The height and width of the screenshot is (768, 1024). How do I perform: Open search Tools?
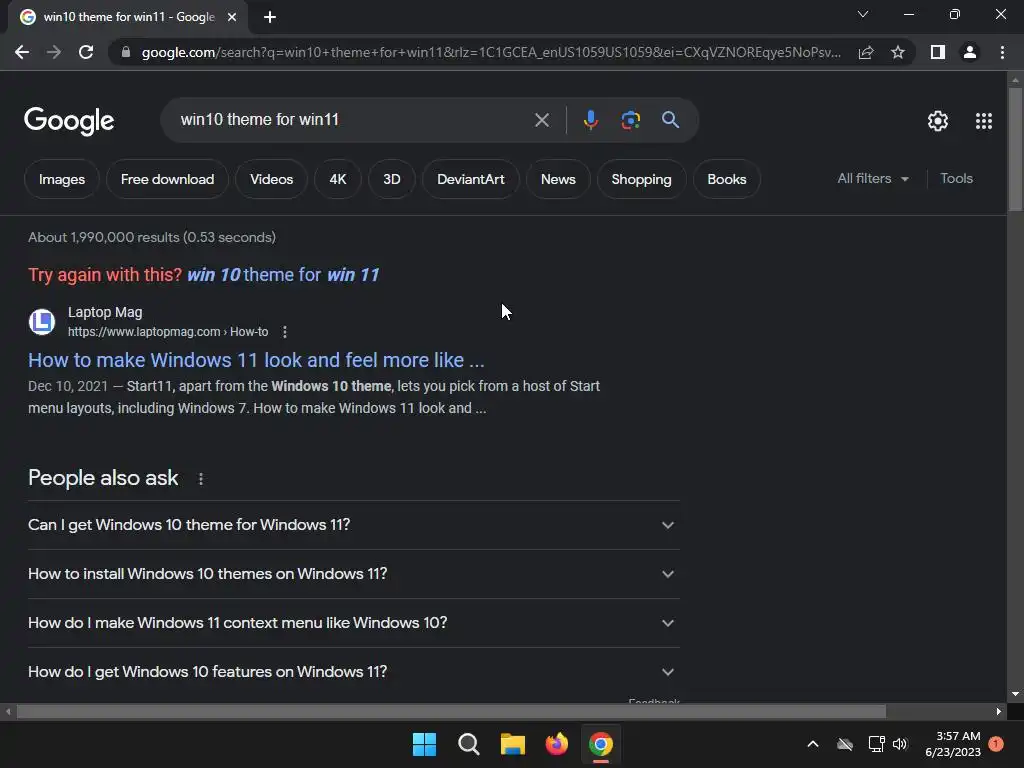point(956,178)
